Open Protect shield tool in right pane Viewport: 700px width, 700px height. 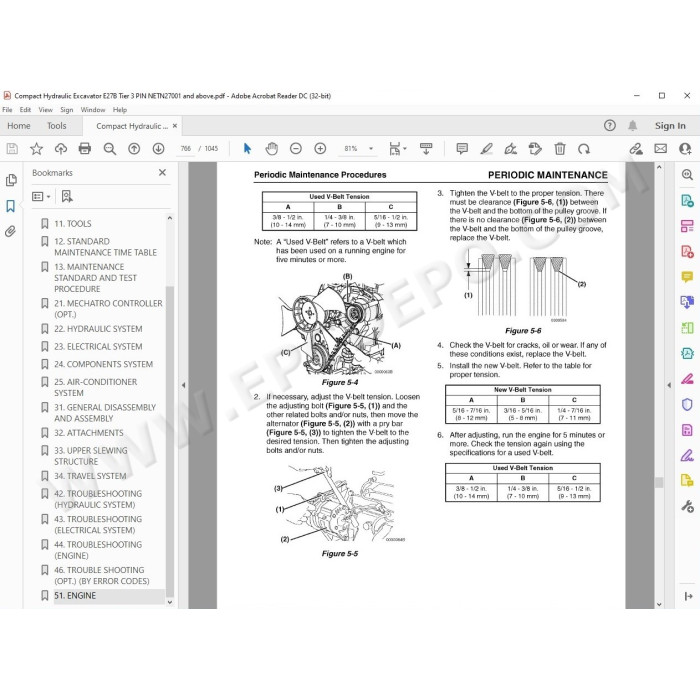point(687,404)
